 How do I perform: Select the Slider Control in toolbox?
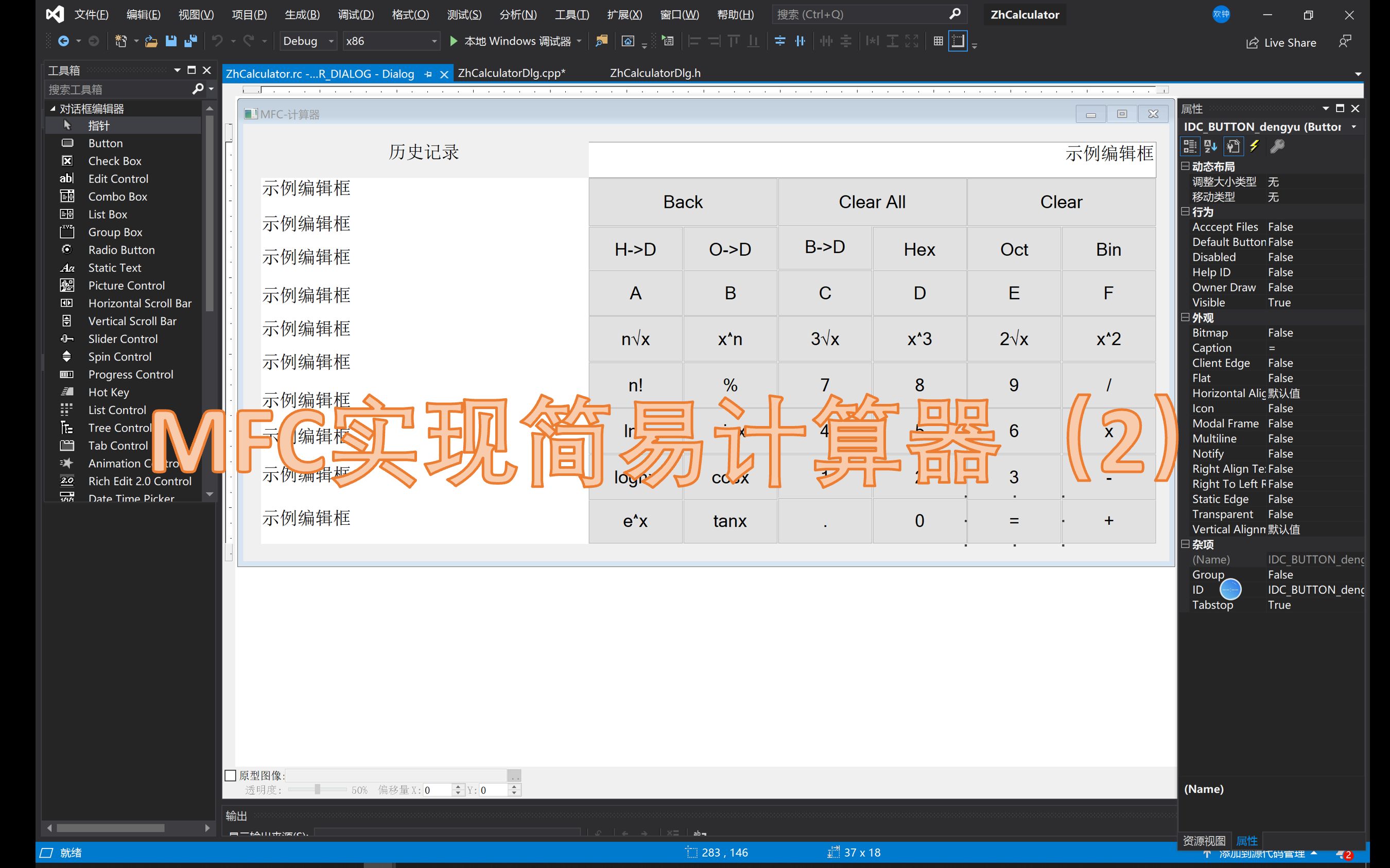pyautogui.click(x=124, y=339)
